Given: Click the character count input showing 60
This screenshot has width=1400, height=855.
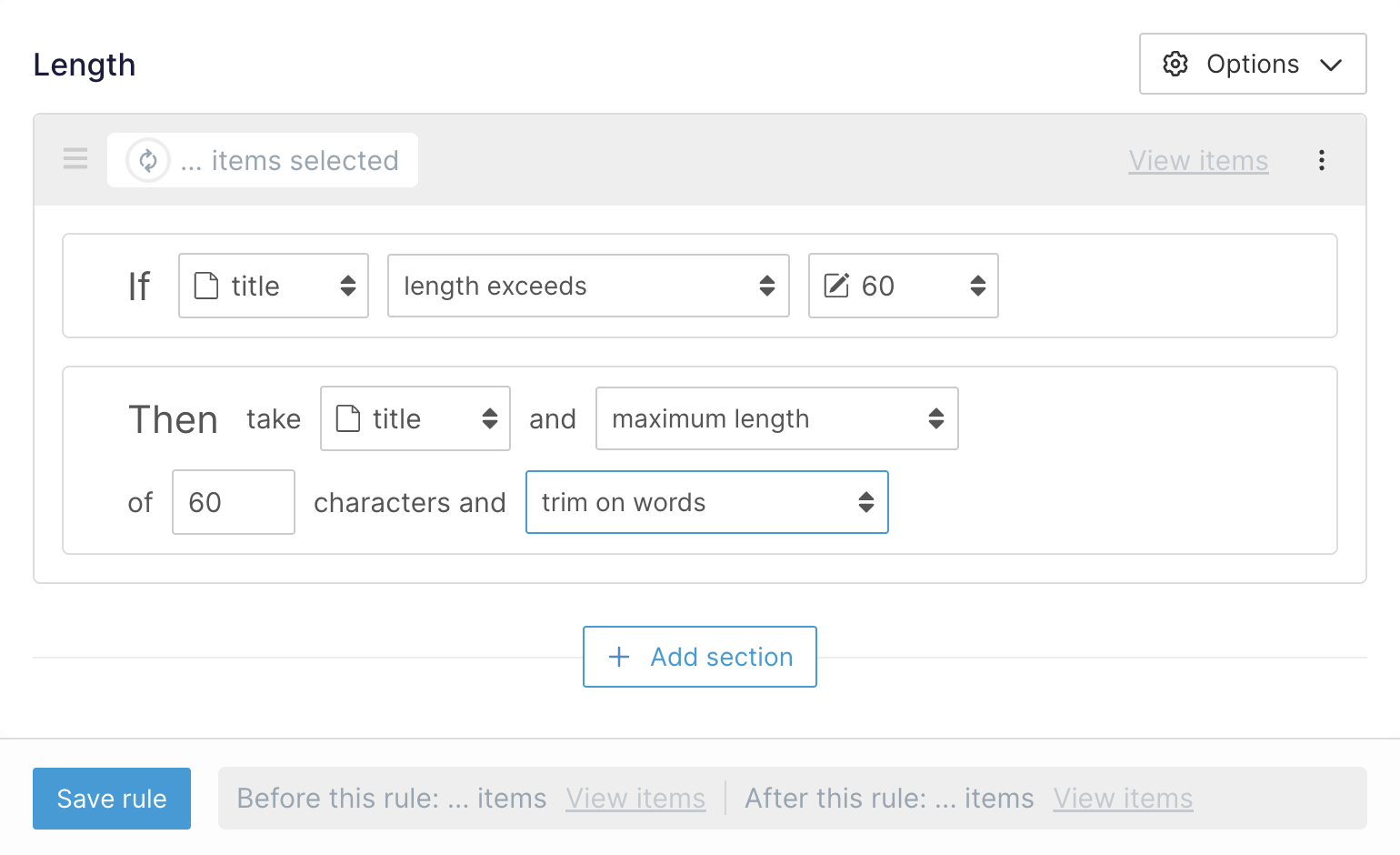Looking at the screenshot, I should point(234,502).
